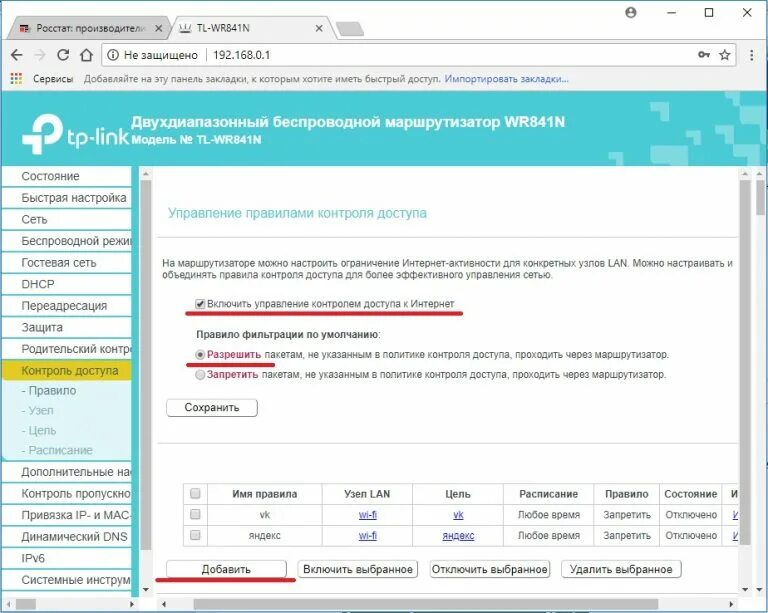Click the content horizontal scrollbar right arrow
768x613 pixels.
pyautogui.click(x=731, y=605)
